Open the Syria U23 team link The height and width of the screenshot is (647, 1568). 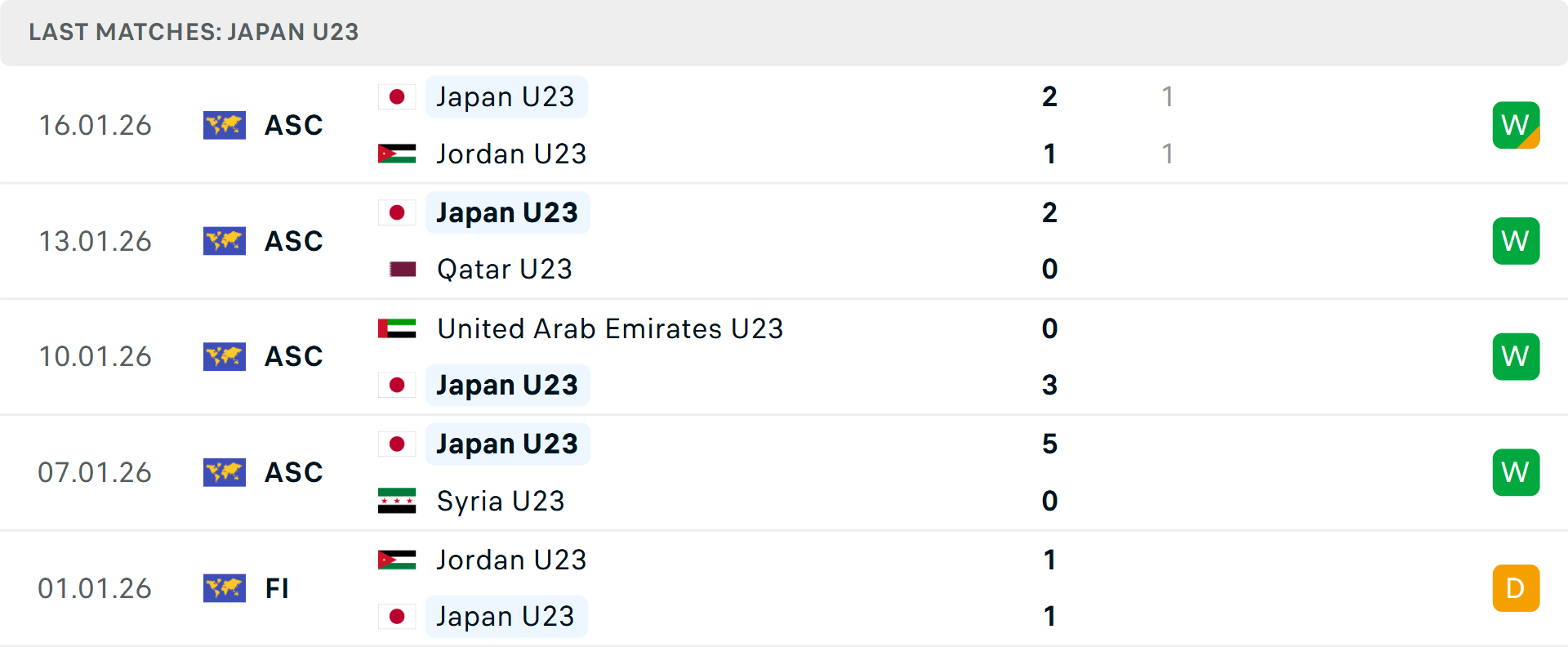[x=501, y=501]
